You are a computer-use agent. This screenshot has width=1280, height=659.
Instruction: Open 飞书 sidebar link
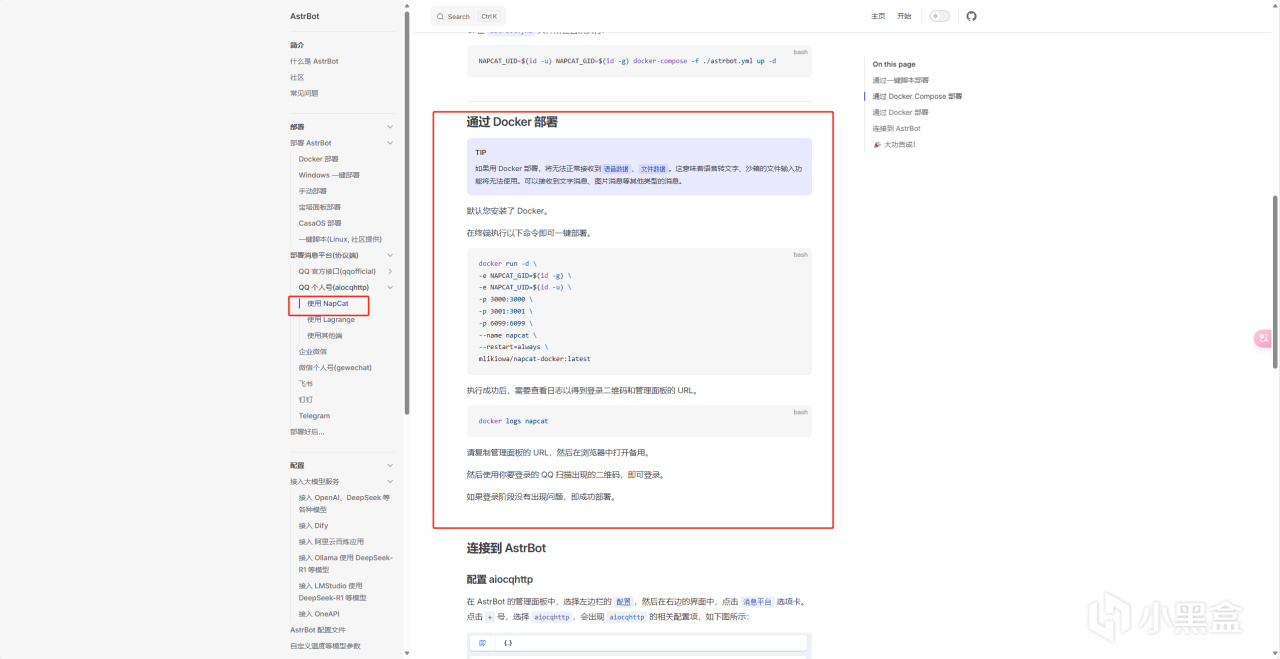pos(305,383)
